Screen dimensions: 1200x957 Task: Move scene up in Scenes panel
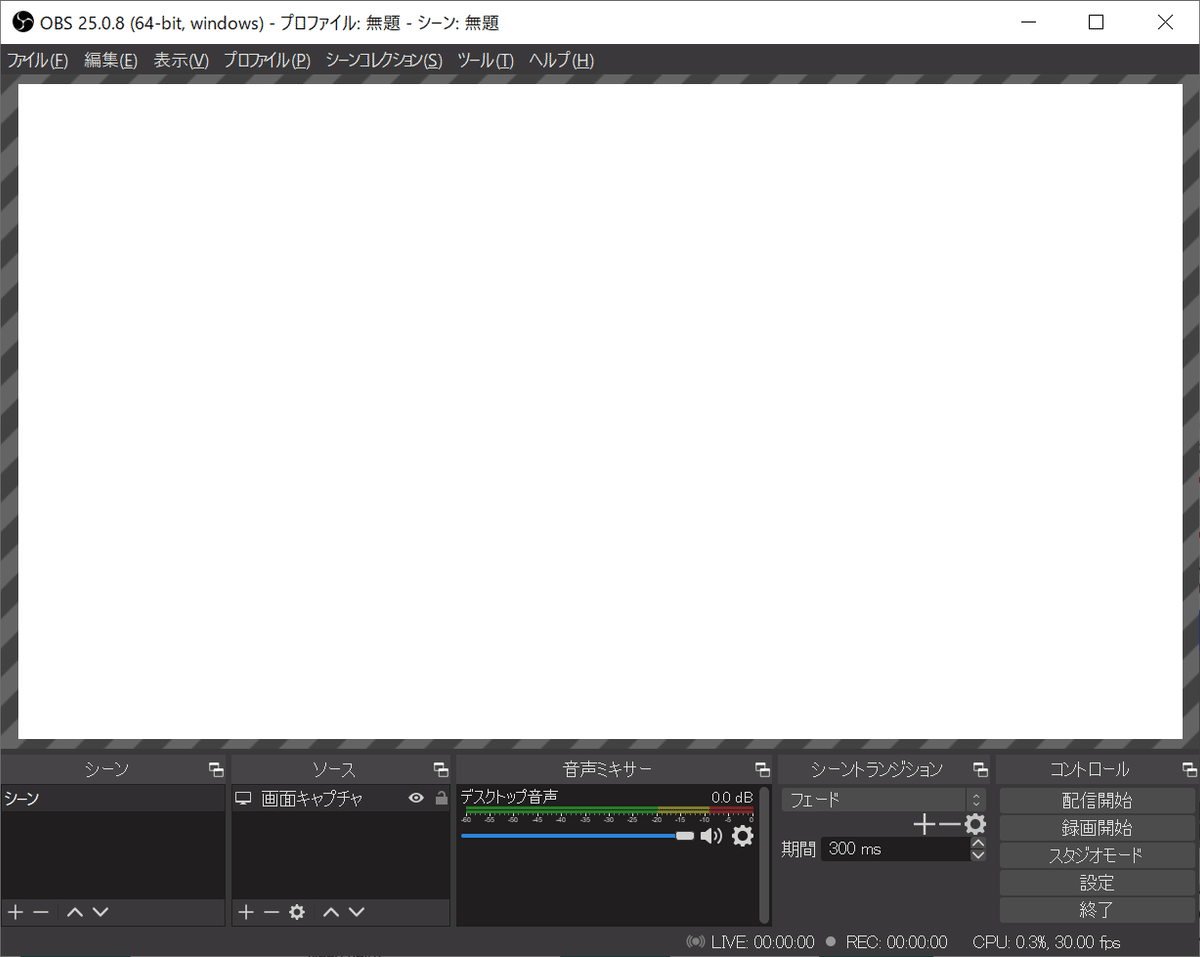75,912
